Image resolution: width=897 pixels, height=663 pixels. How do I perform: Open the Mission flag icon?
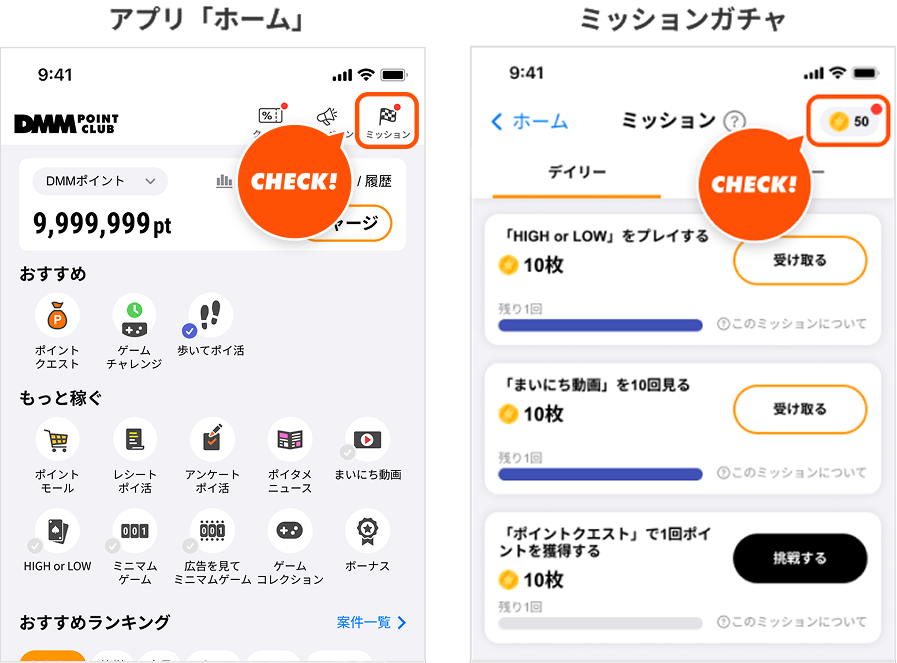(x=388, y=117)
